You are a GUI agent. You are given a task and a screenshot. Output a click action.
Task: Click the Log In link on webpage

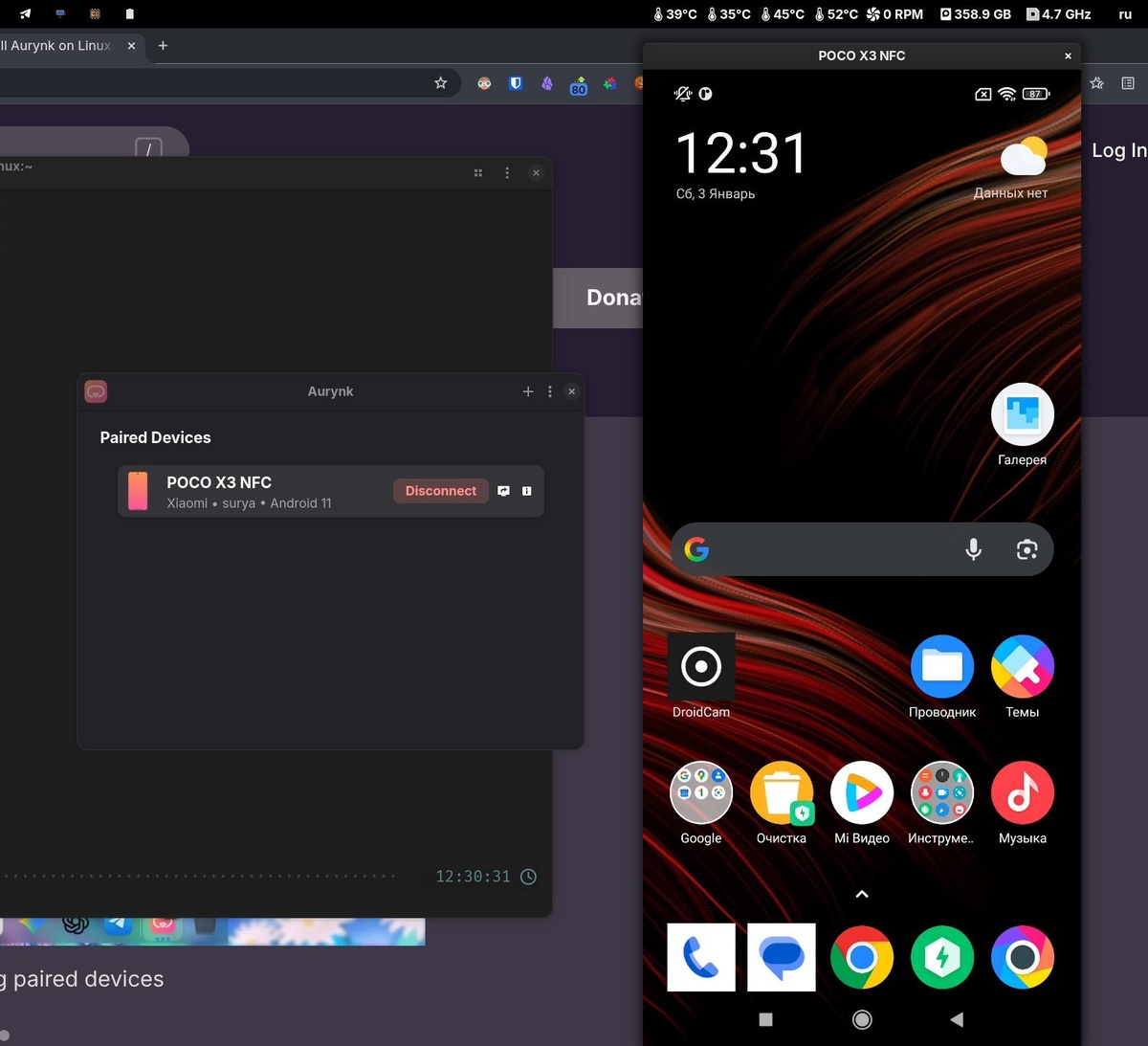[1119, 150]
